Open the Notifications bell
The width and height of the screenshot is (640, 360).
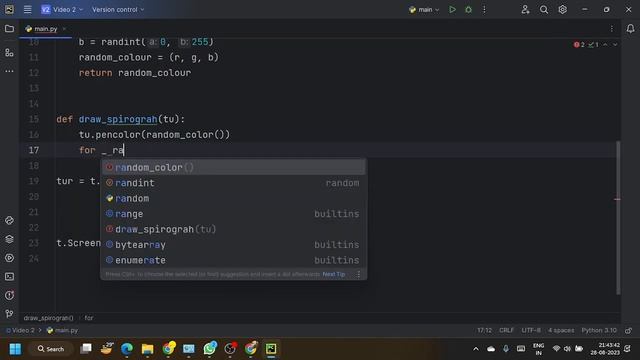pyautogui.click(x=631, y=29)
